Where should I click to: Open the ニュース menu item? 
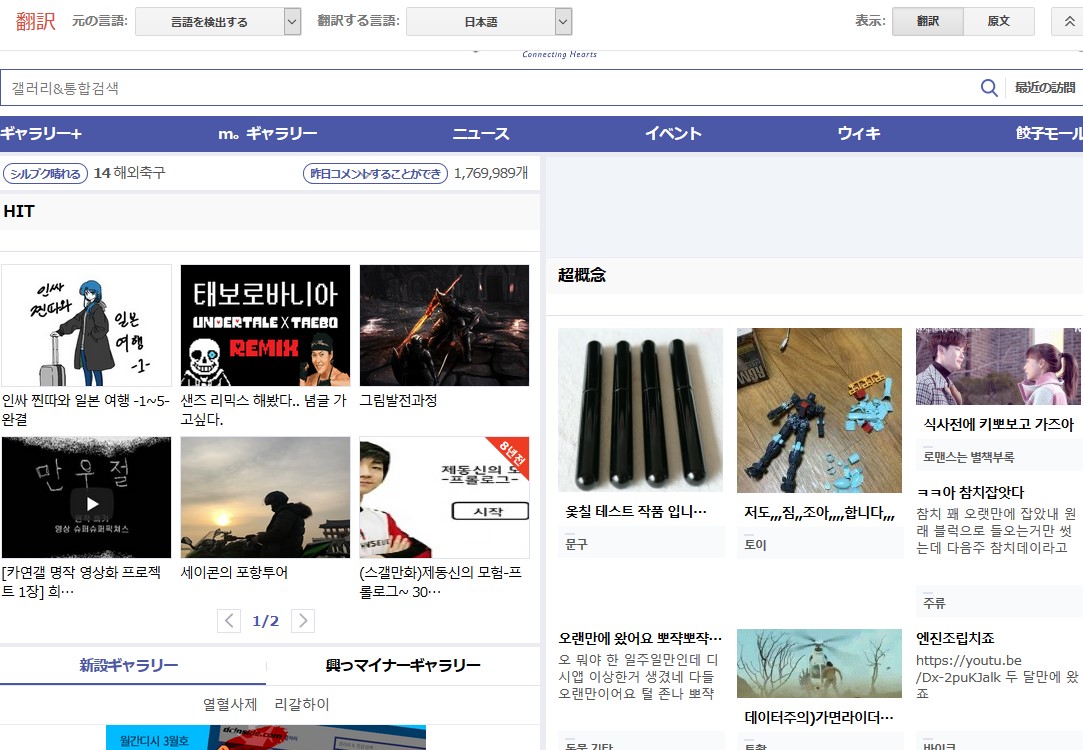(x=481, y=134)
